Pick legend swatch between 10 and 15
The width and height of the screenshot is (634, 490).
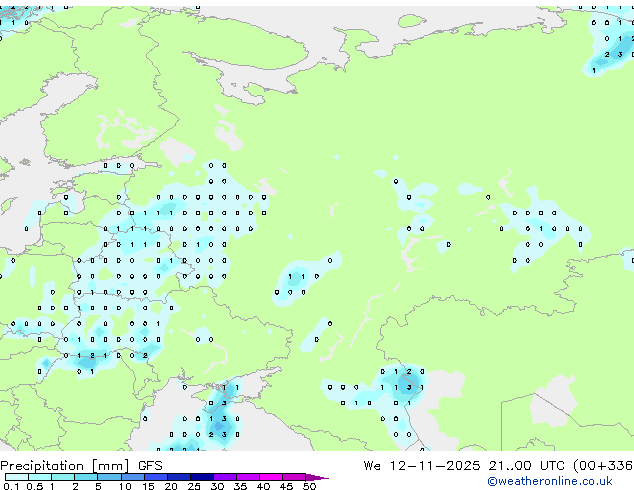coord(133,477)
